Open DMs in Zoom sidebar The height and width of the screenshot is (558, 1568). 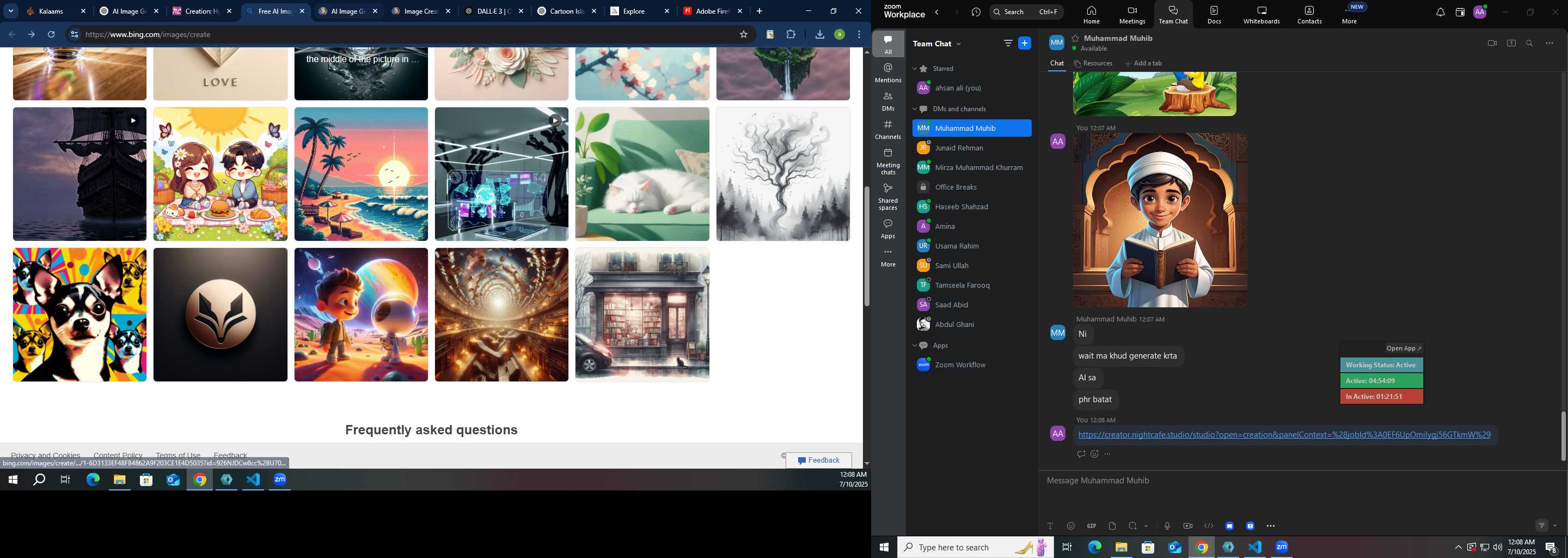tap(888, 101)
